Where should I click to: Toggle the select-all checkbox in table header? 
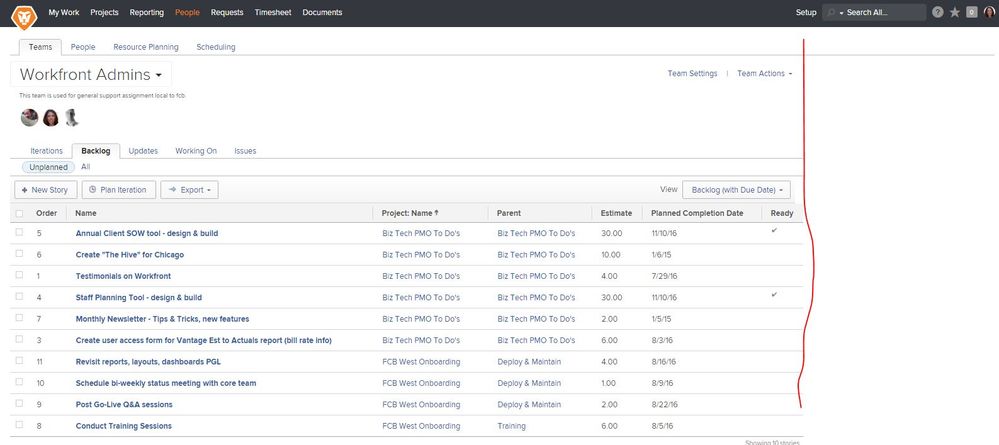(x=19, y=214)
